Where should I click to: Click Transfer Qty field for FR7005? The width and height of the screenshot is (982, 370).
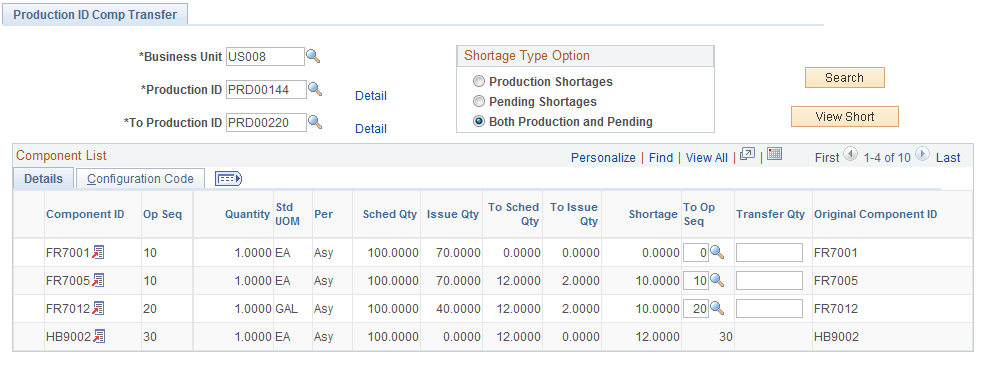click(x=769, y=280)
